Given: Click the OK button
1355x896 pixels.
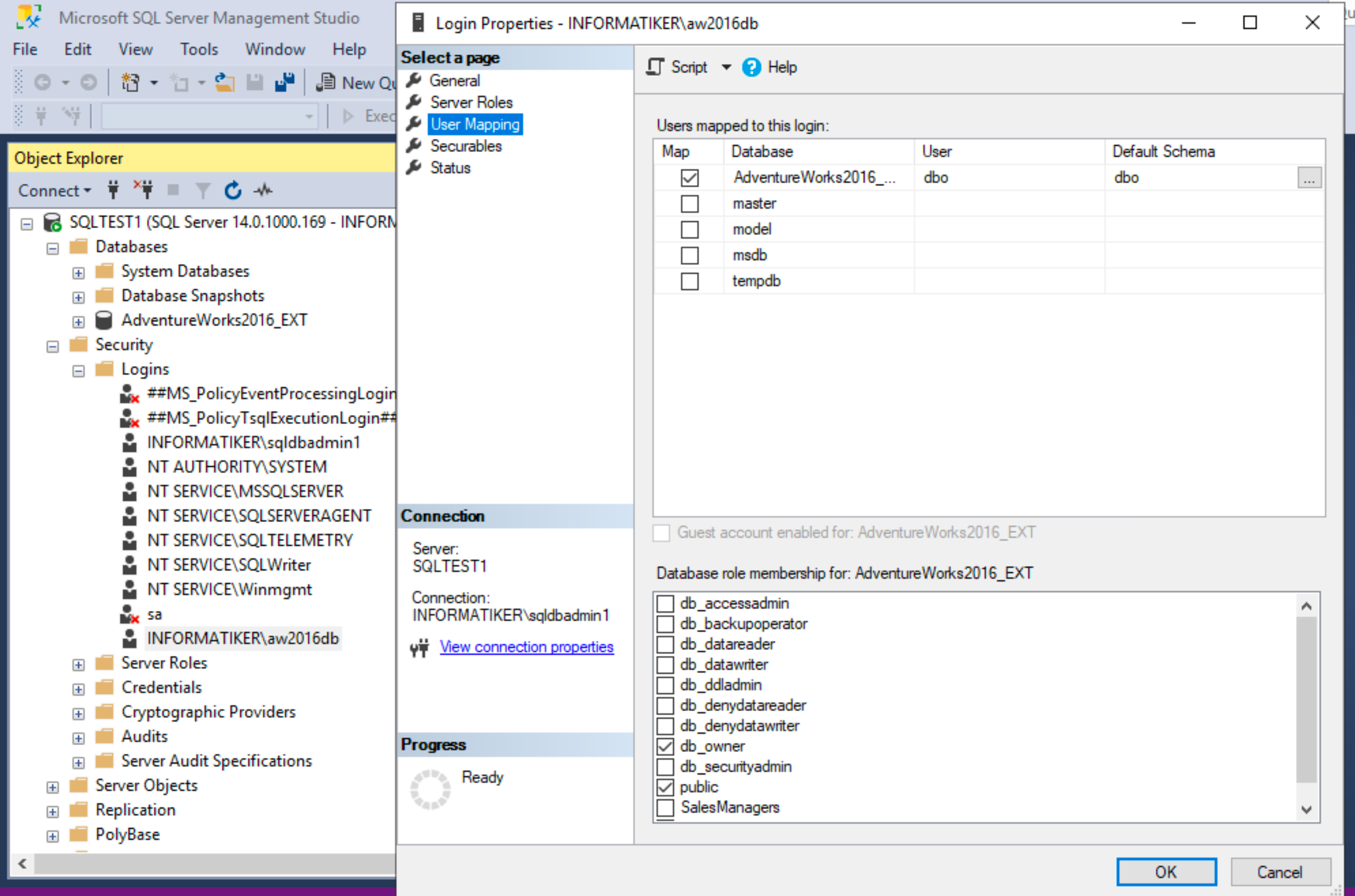Looking at the screenshot, I should coord(1166,871).
